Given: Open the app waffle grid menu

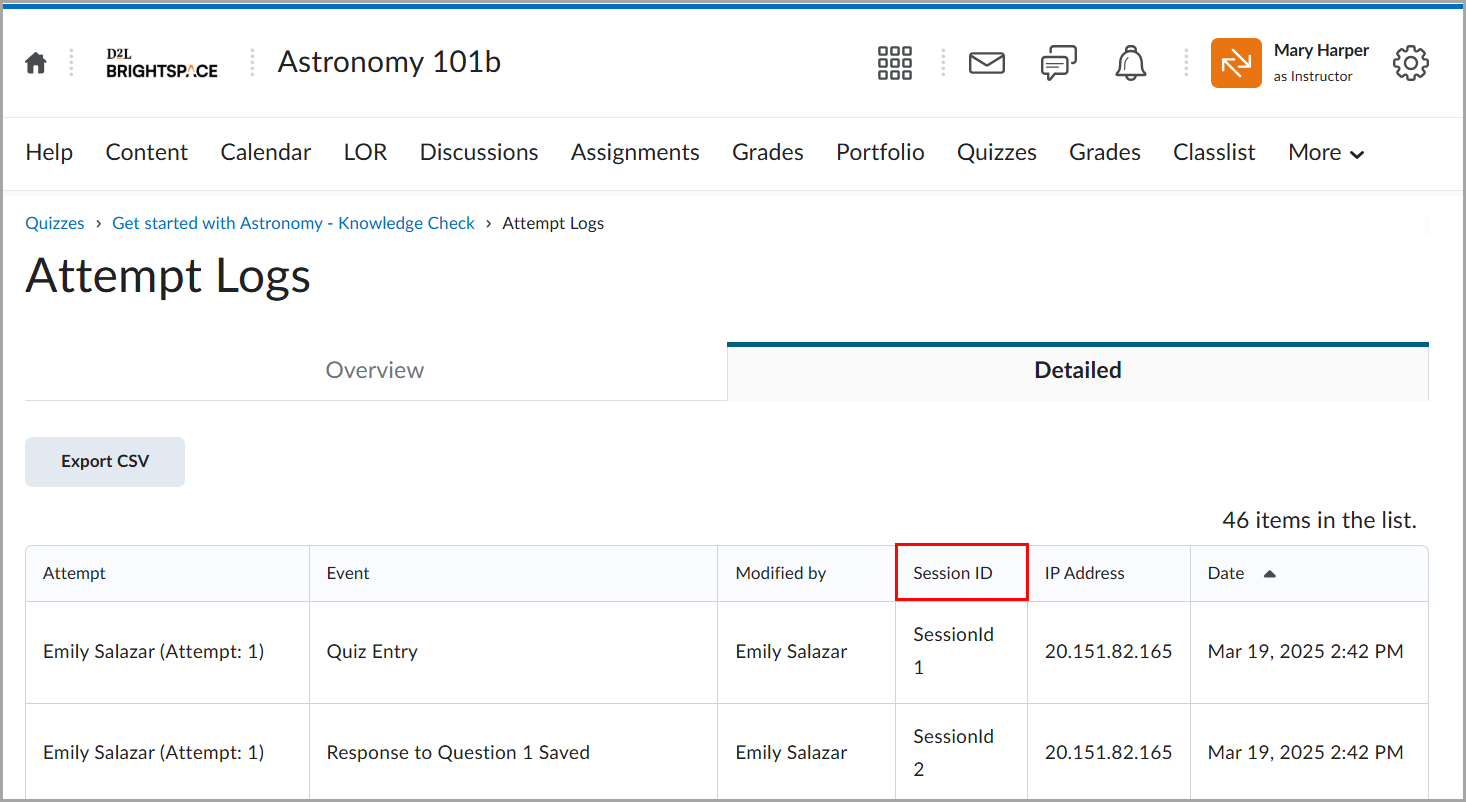Looking at the screenshot, I should (x=894, y=62).
